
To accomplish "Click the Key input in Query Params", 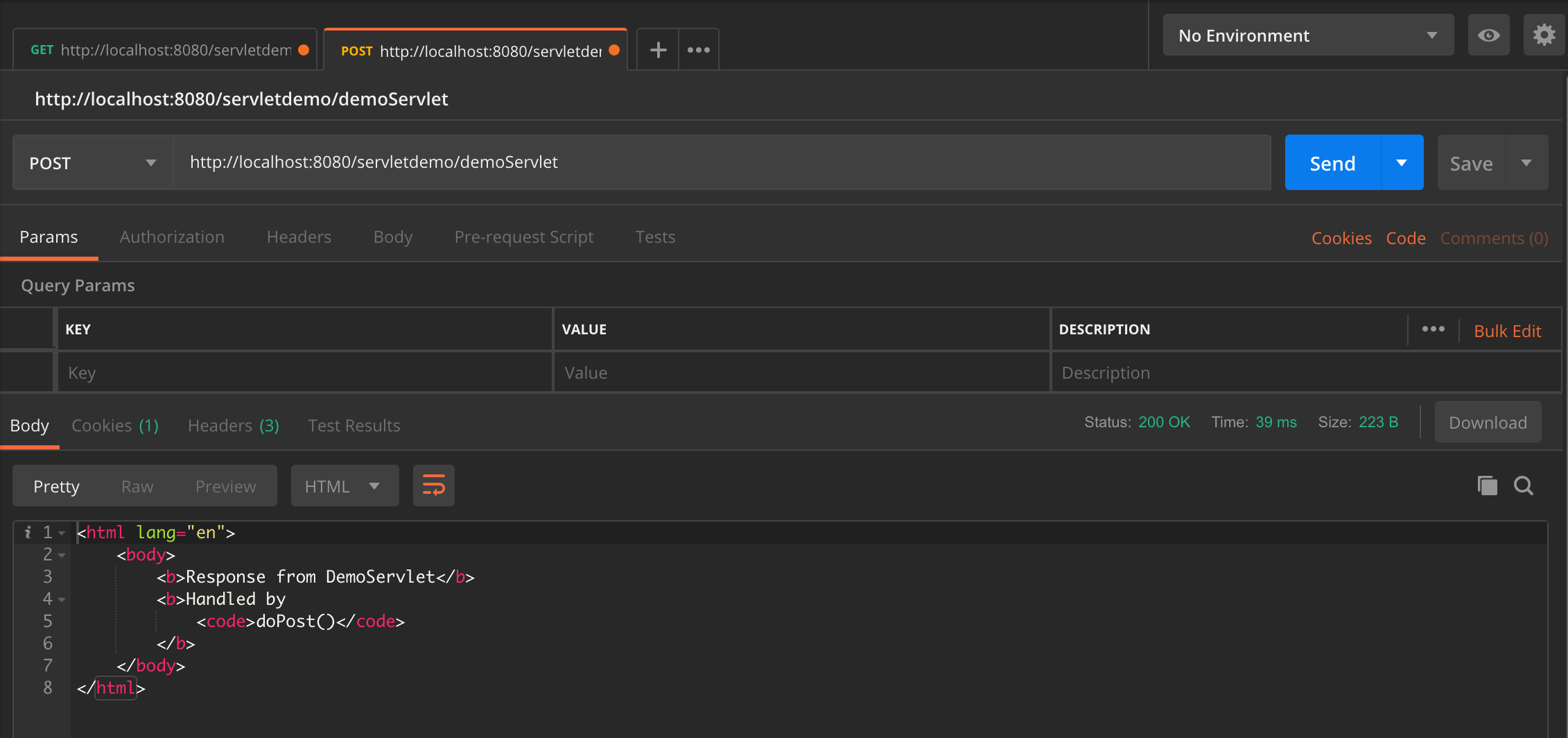I will (x=304, y=372).
